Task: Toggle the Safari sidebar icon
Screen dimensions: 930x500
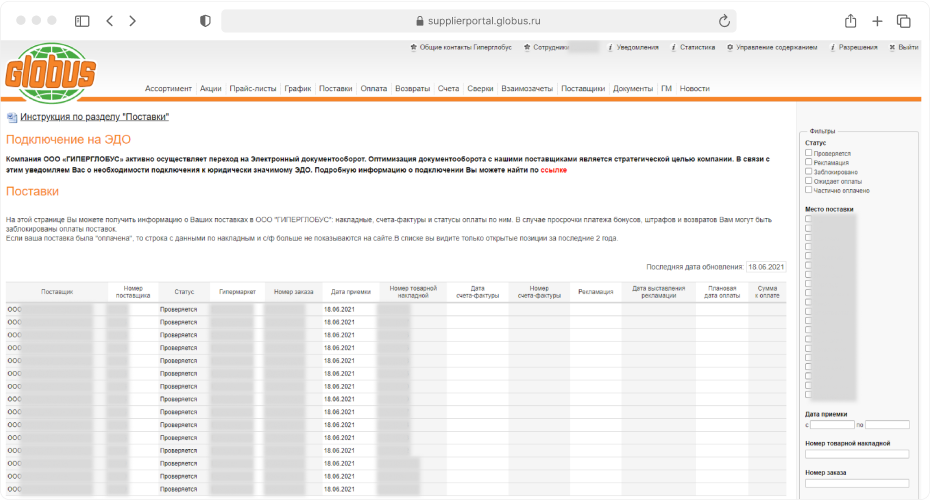Action: (x=82, y=21)
